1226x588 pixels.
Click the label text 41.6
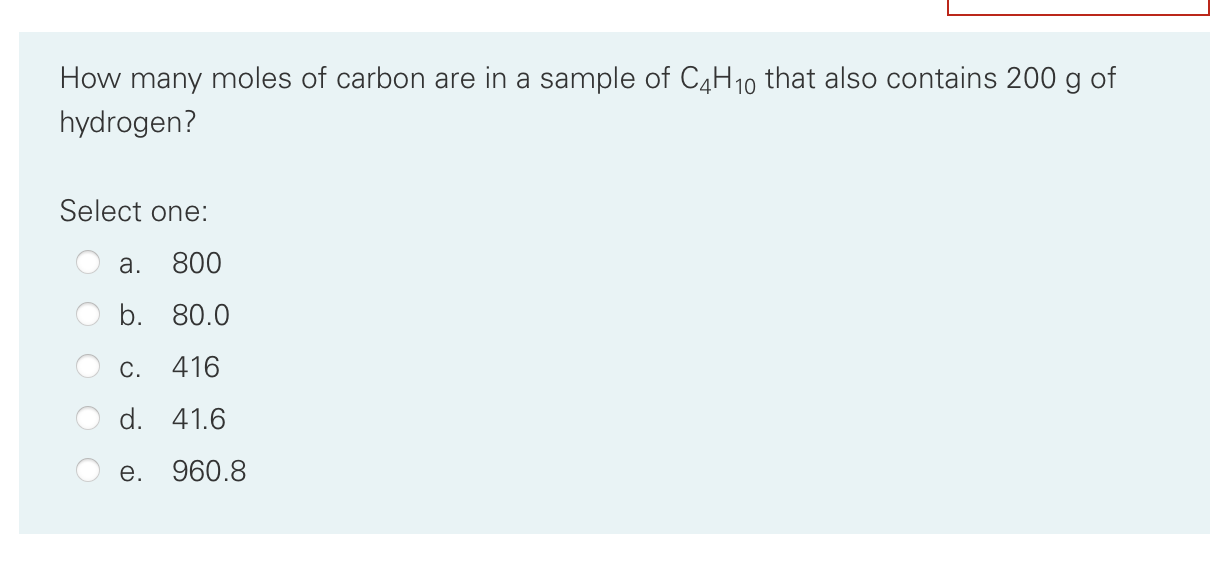[199, 418]
